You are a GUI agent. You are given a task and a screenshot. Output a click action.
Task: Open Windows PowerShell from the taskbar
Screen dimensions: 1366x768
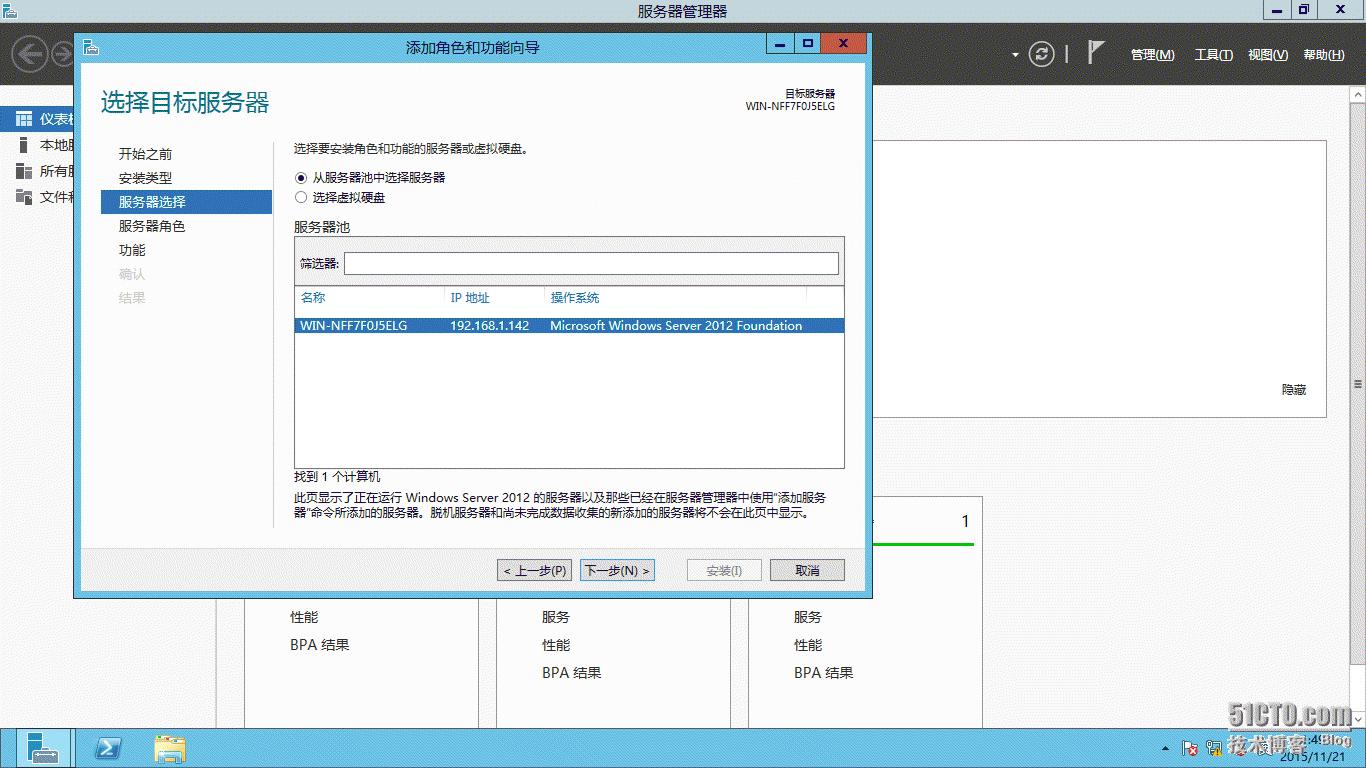click(x=108, y=748)
